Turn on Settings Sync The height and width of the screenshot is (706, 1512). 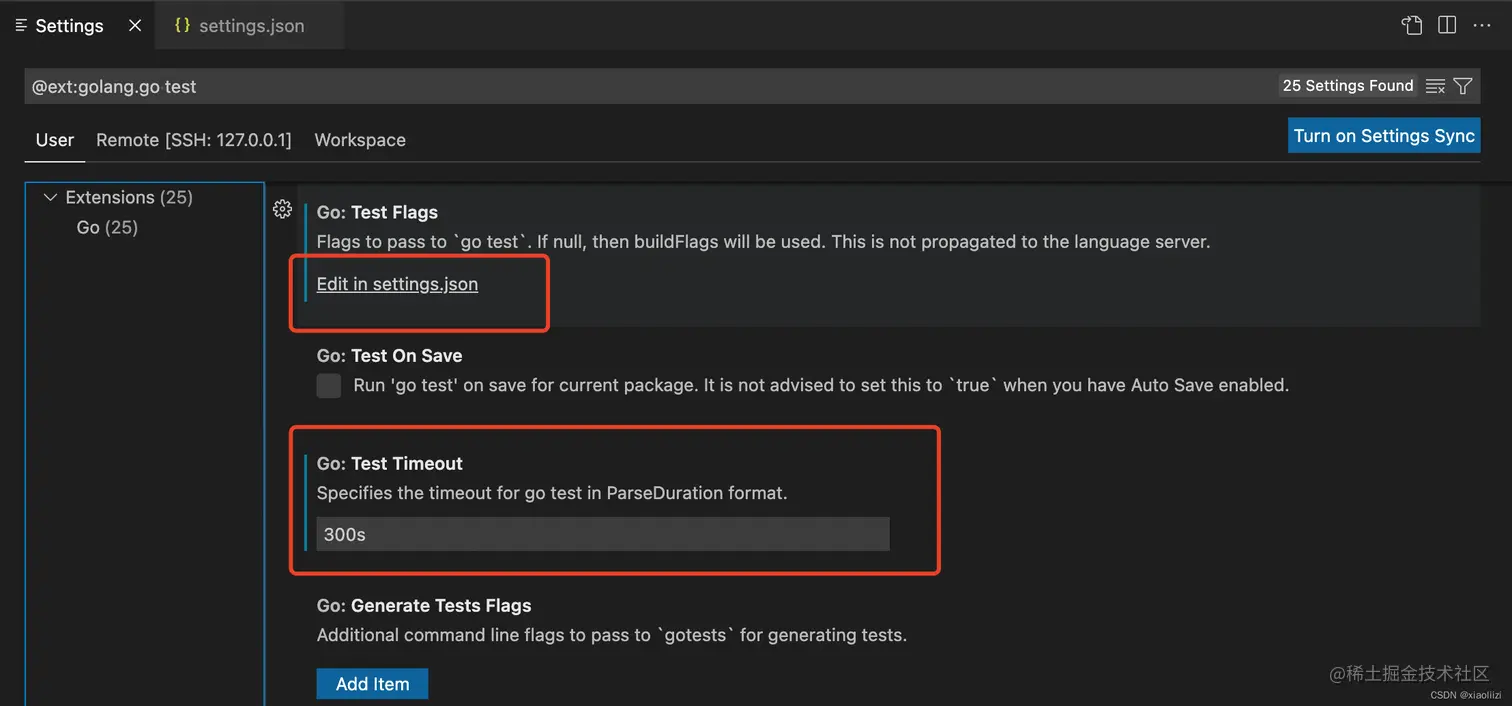click(1384, 136)
